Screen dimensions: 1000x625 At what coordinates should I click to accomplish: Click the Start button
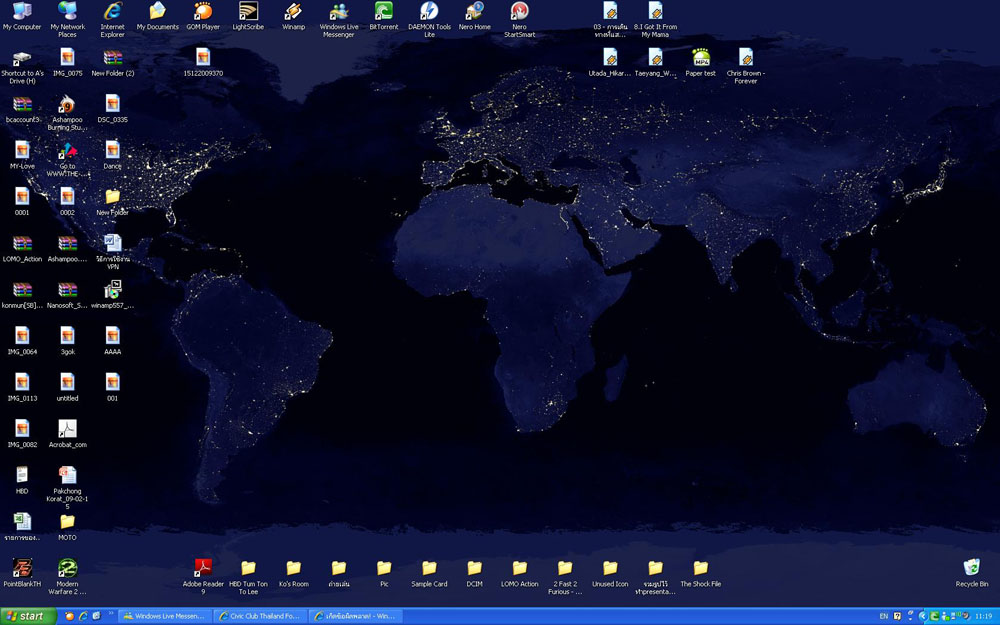click(x=28, y=616)
